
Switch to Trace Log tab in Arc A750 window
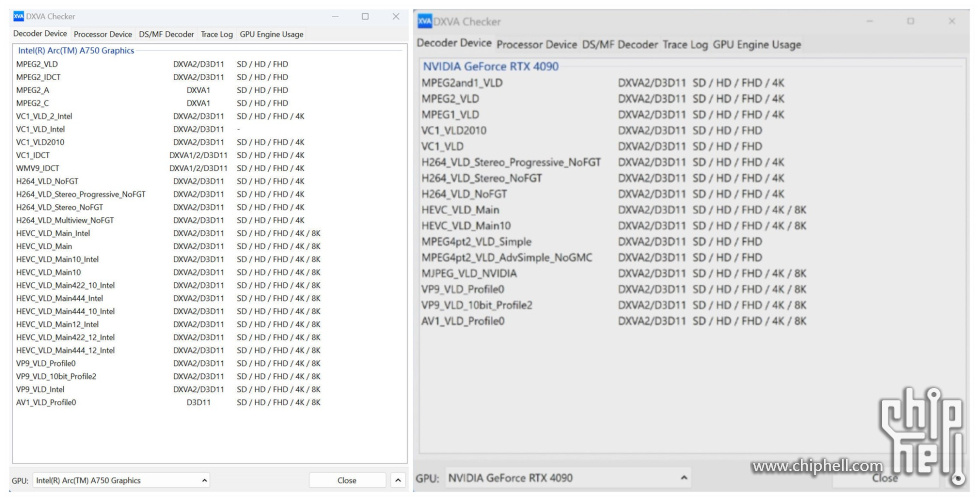[x=217, y=34]
